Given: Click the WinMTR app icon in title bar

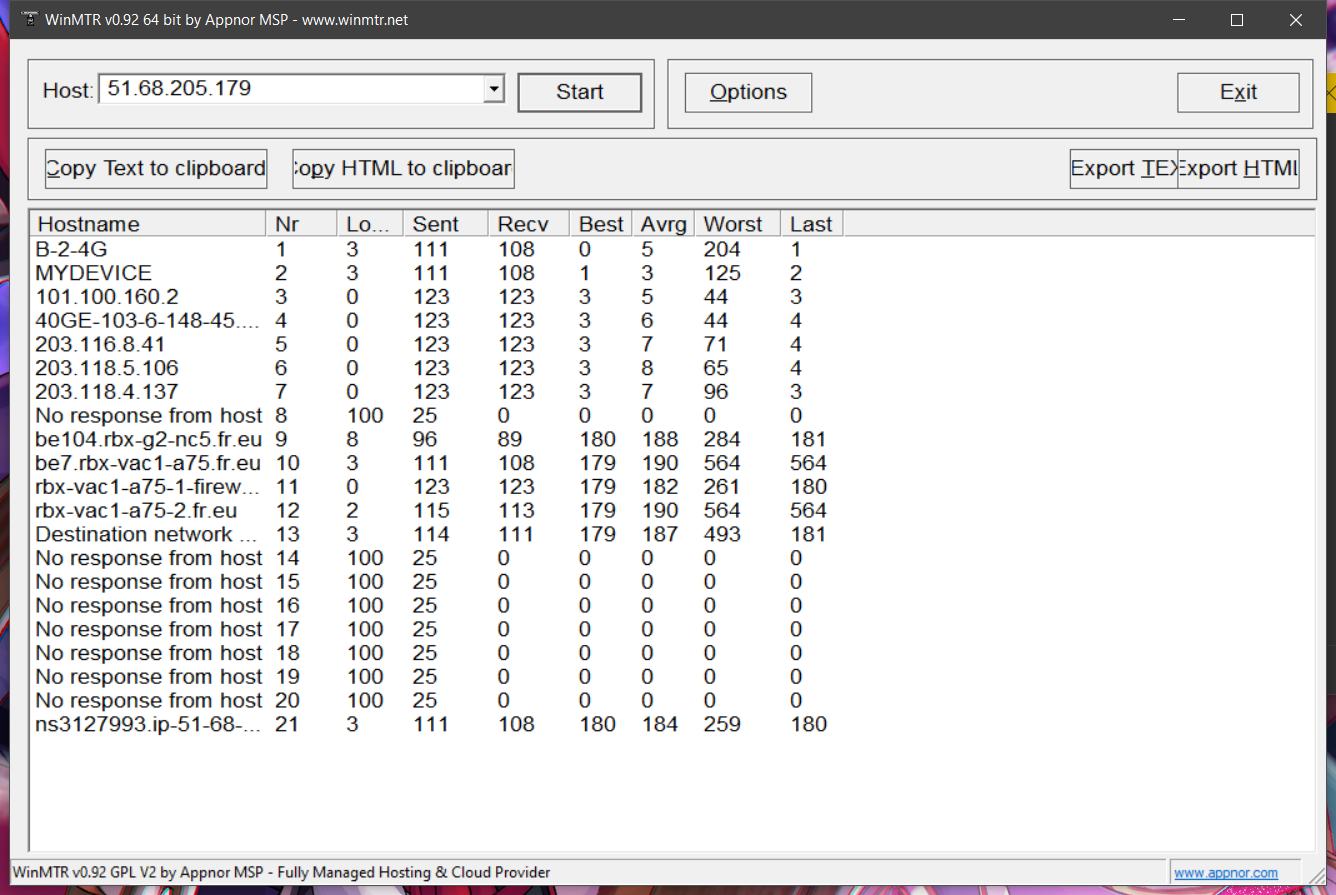Looking at the screenshot, I should click(x=28, y=19).
